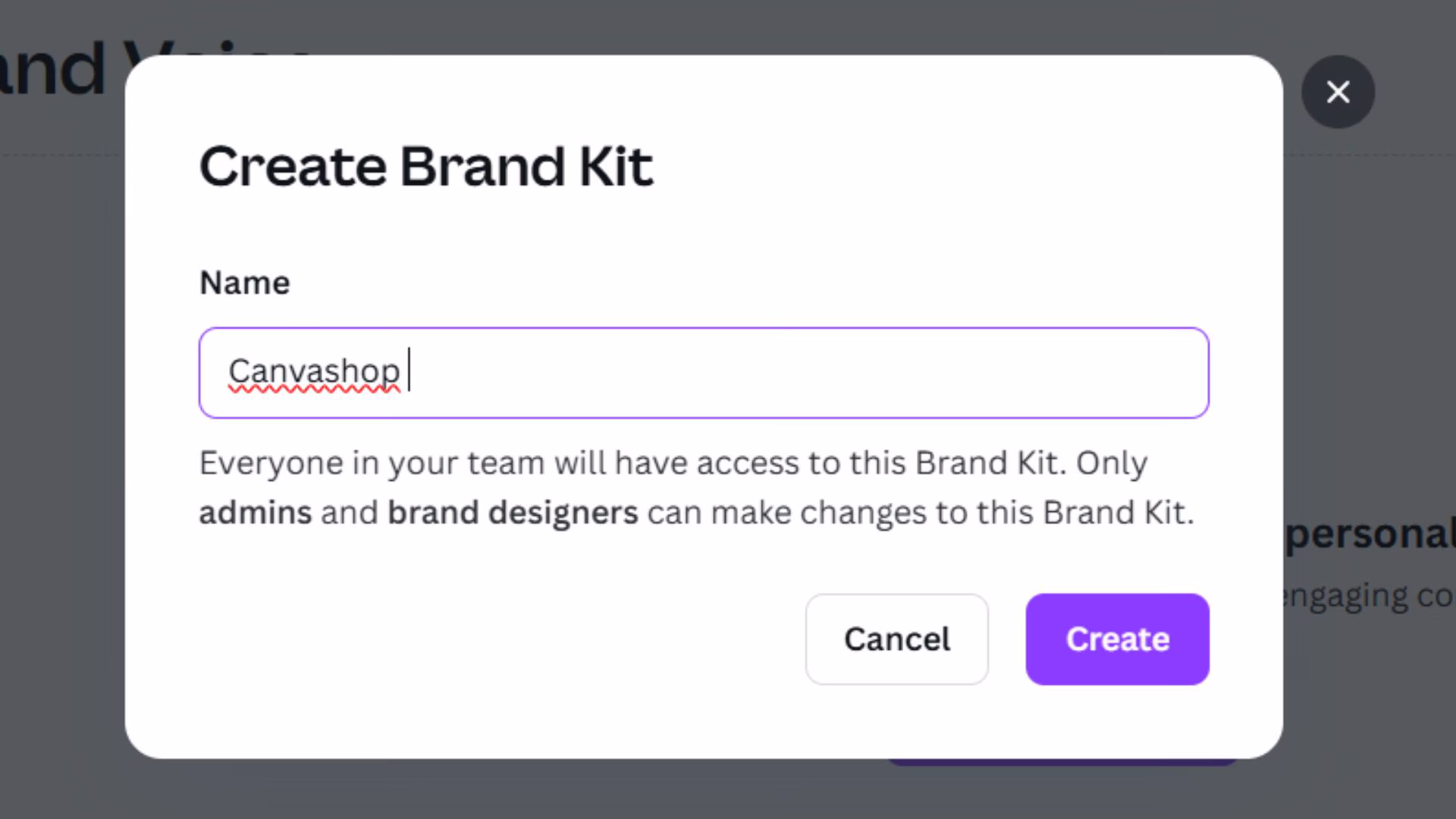Focus the Name input field

pos(758,372)
